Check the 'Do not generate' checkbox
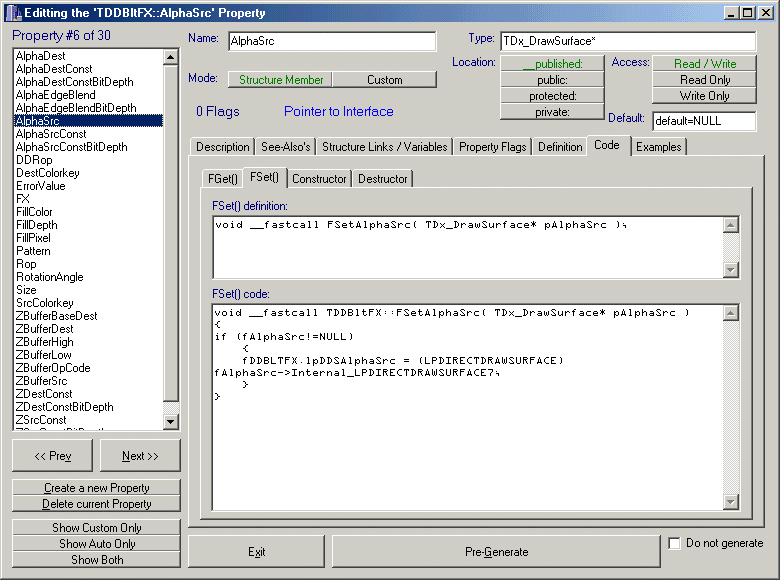The image size is (780, 580). [675, 544]
